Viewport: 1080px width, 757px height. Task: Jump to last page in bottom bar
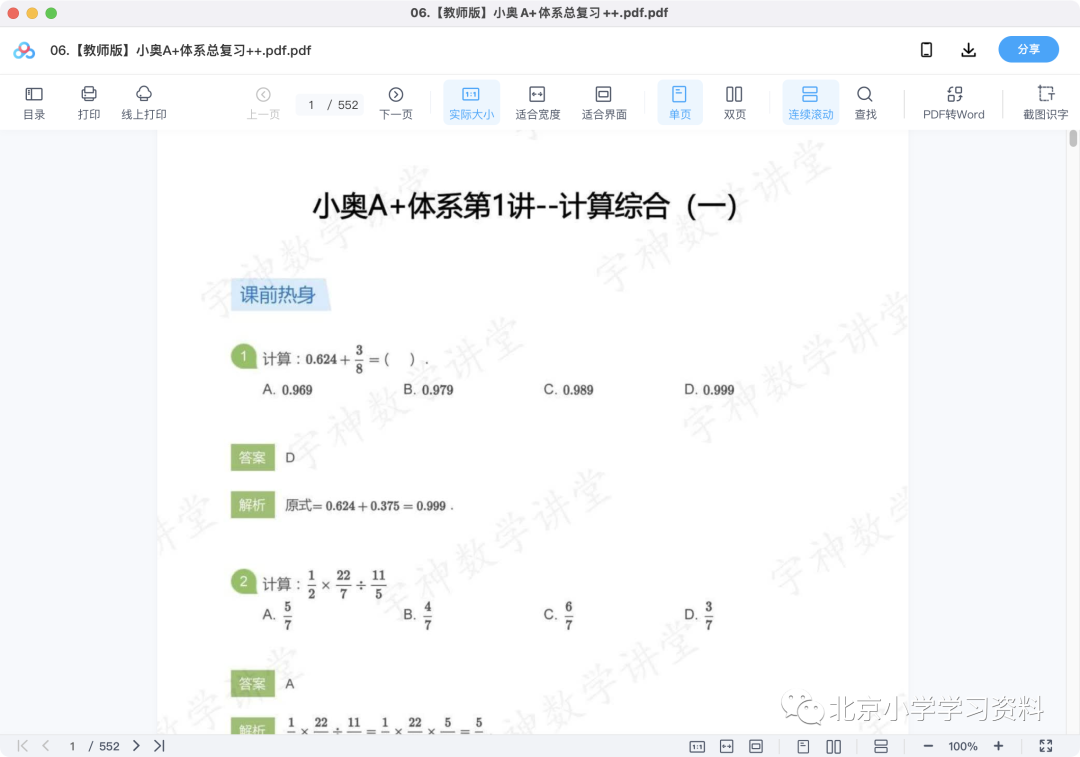[159, 746]
